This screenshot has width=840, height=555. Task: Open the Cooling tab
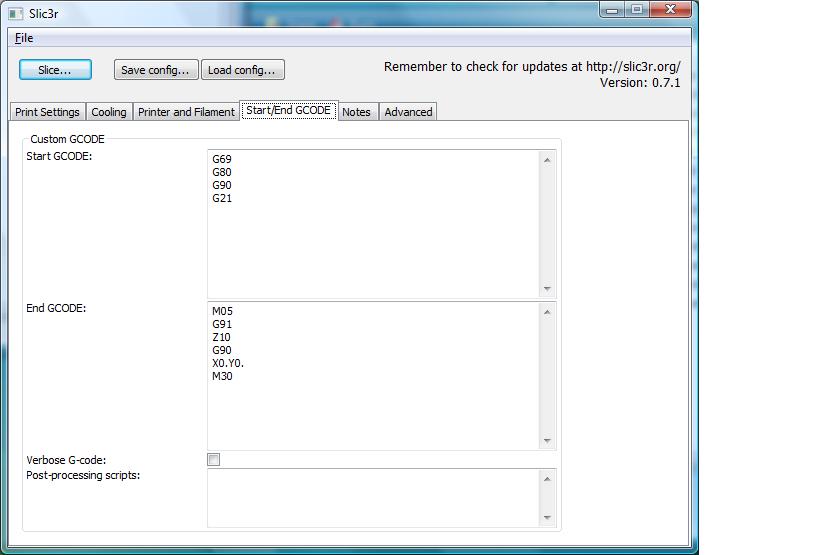click(x=109, y=112)
